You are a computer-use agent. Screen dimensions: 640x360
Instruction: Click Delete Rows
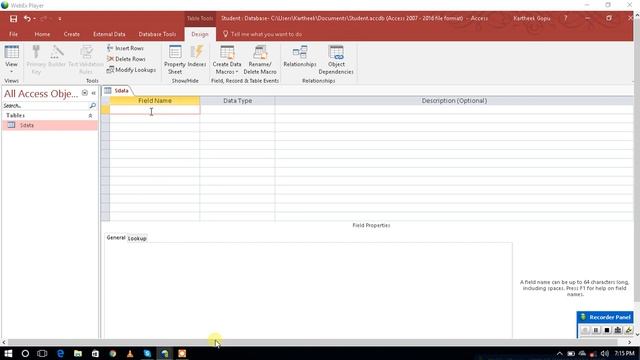point(126,59)
